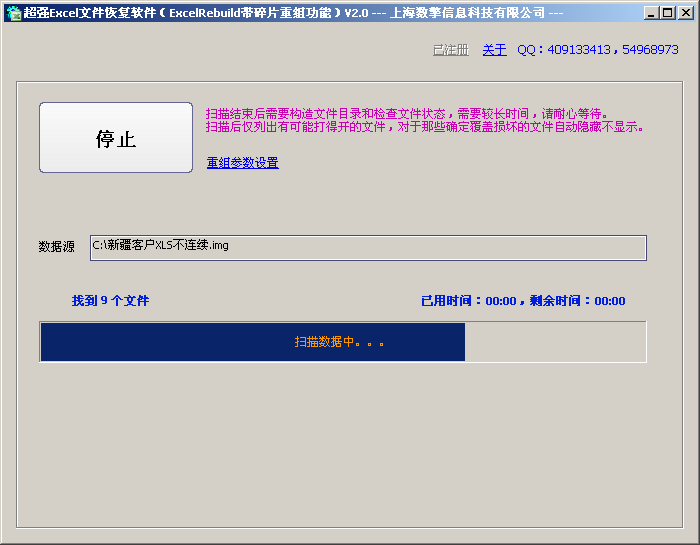Click the 停止 stop button
Screen dimensions: 700x545
[116, 137]
